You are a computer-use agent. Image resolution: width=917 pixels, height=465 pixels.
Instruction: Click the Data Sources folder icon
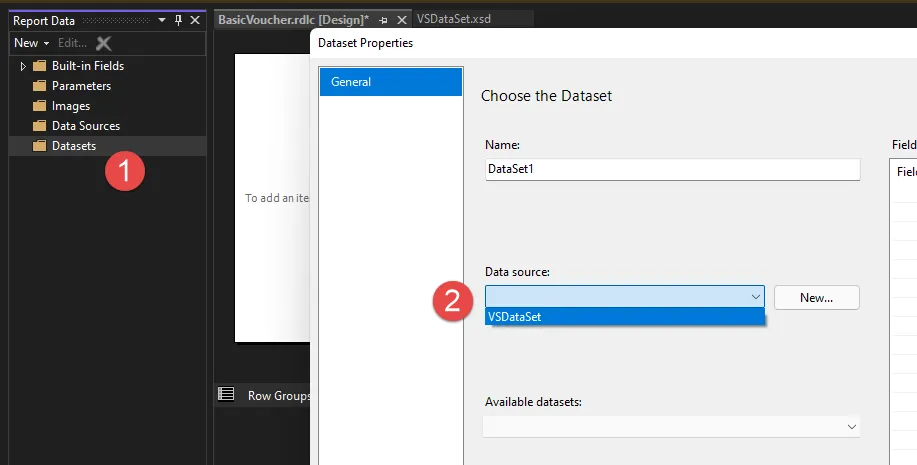pos(40,126)
